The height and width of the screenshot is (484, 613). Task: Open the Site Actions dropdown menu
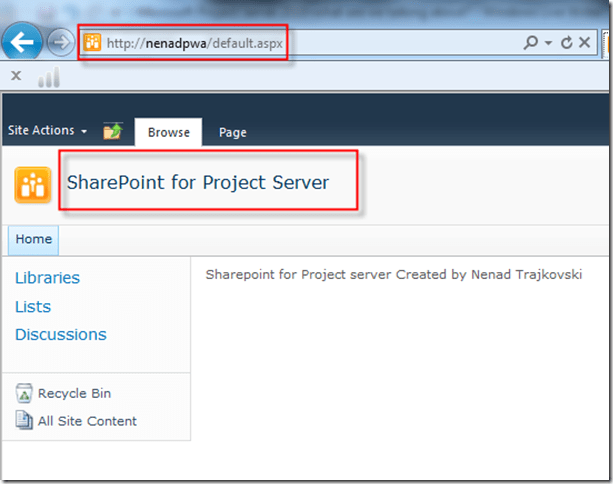(x=47, y=131)
